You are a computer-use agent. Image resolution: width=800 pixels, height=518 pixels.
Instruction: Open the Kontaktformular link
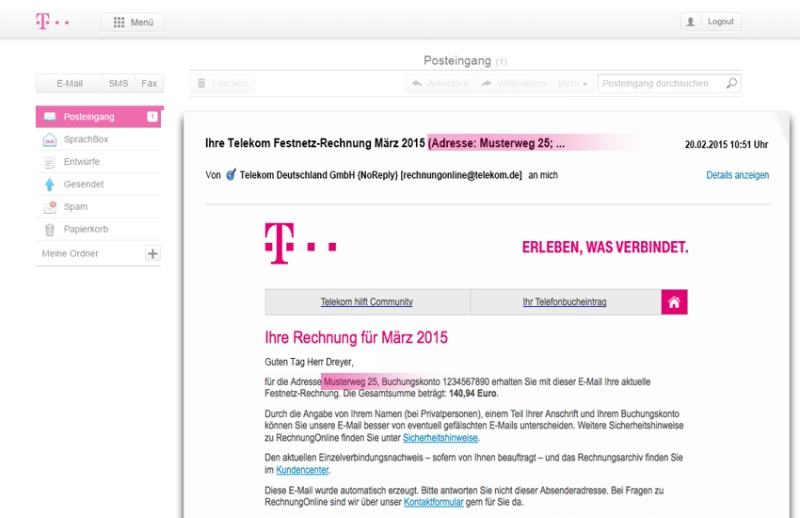(434, 502)
